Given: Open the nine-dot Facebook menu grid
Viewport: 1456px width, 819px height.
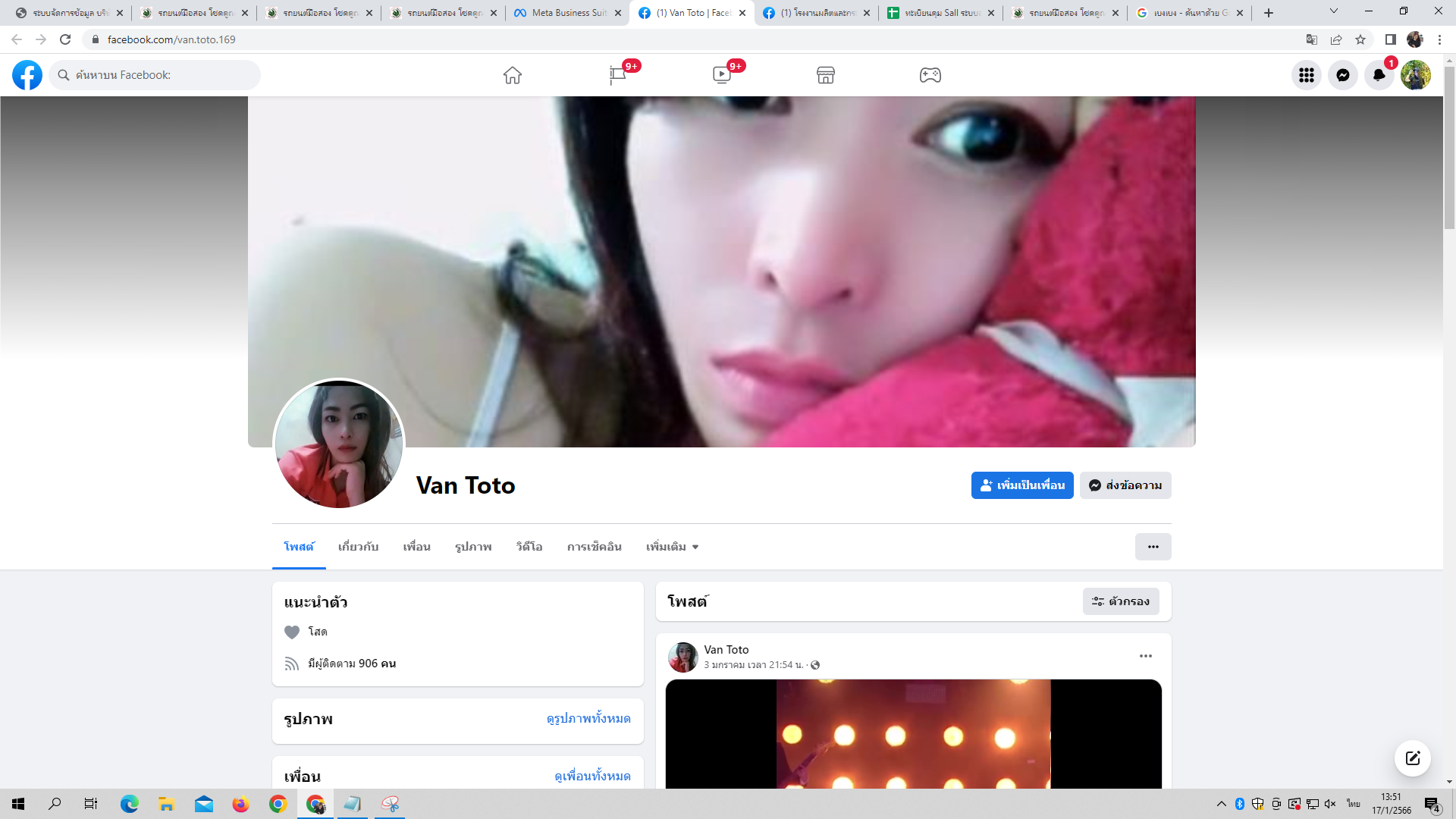Looking at the screenshot, I should 1306,75.
